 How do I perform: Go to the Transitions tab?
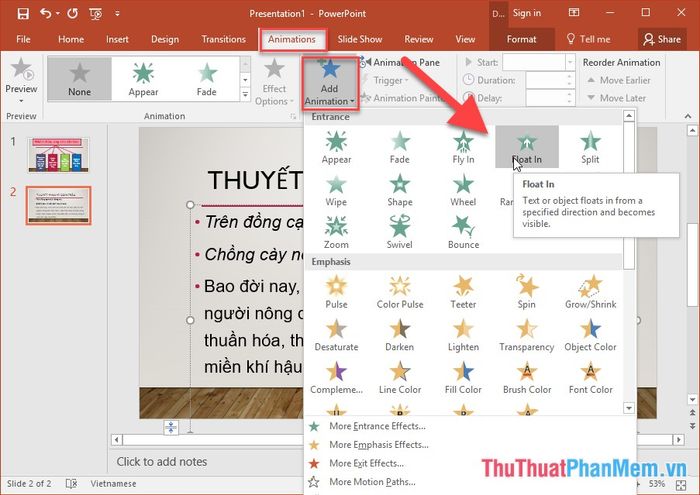223,39
